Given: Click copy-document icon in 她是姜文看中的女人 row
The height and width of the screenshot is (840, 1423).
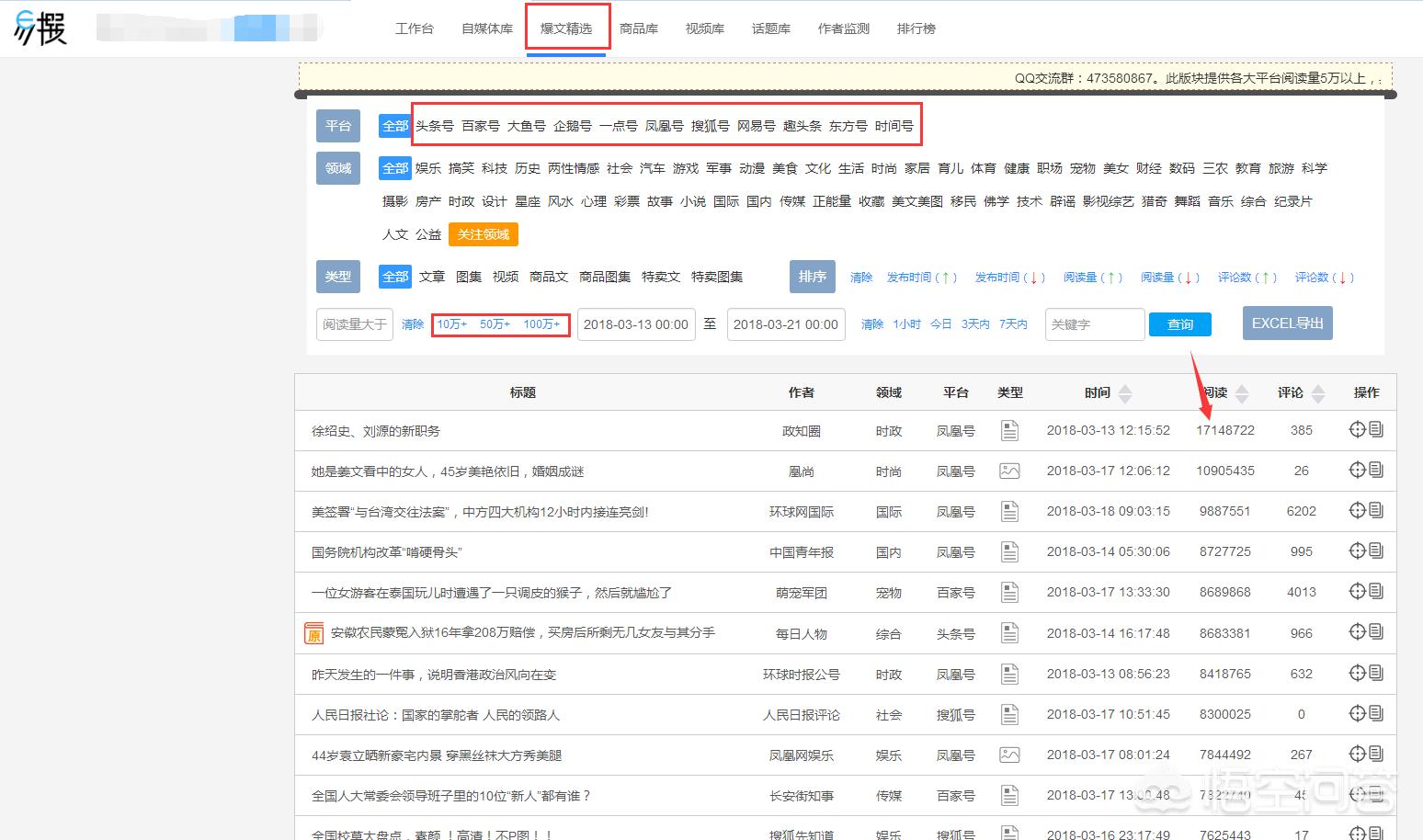Looking at the screenshot, I should pyautogui.click(x=1376, y=470).
